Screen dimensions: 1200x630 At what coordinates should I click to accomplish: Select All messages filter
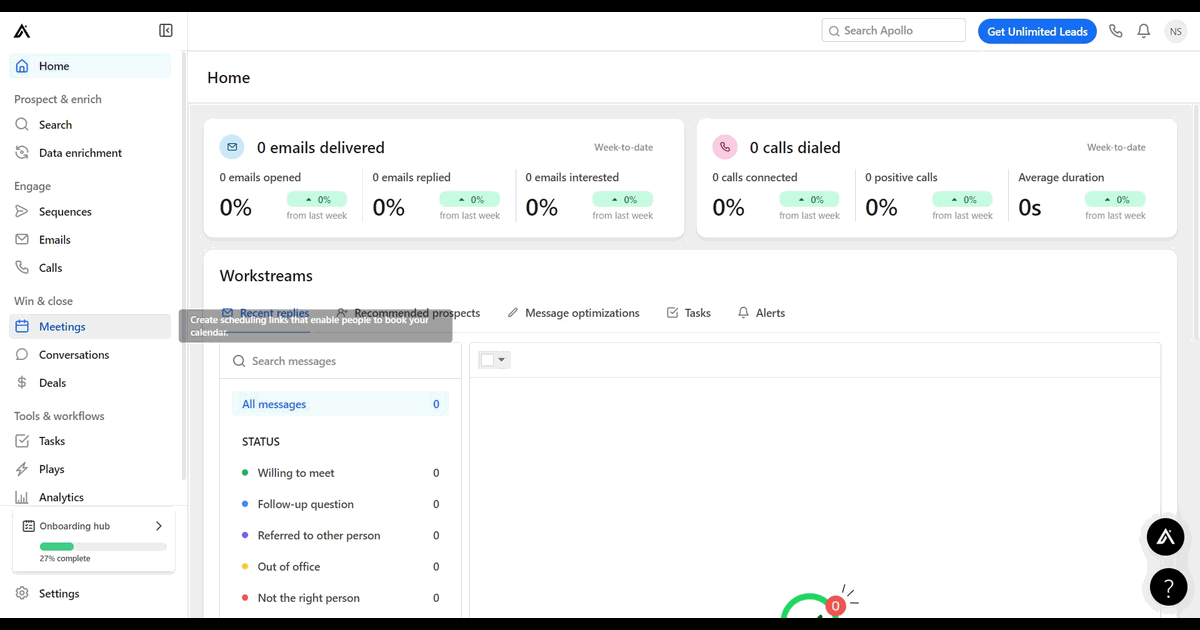(340, 404)
